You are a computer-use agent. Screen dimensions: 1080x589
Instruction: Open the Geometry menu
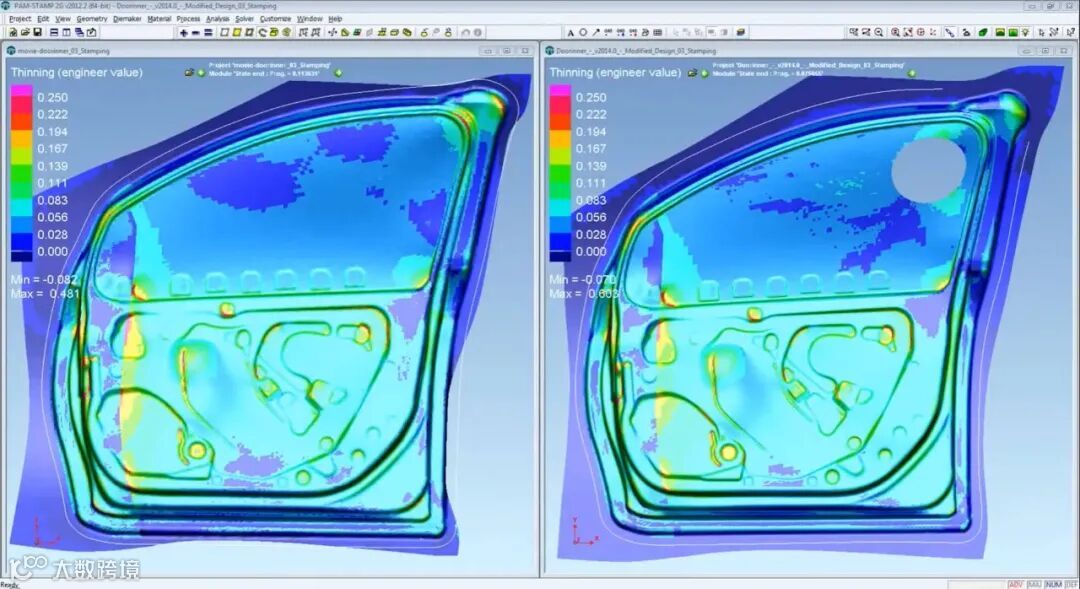pyautogui.click(x=92, y=19)
